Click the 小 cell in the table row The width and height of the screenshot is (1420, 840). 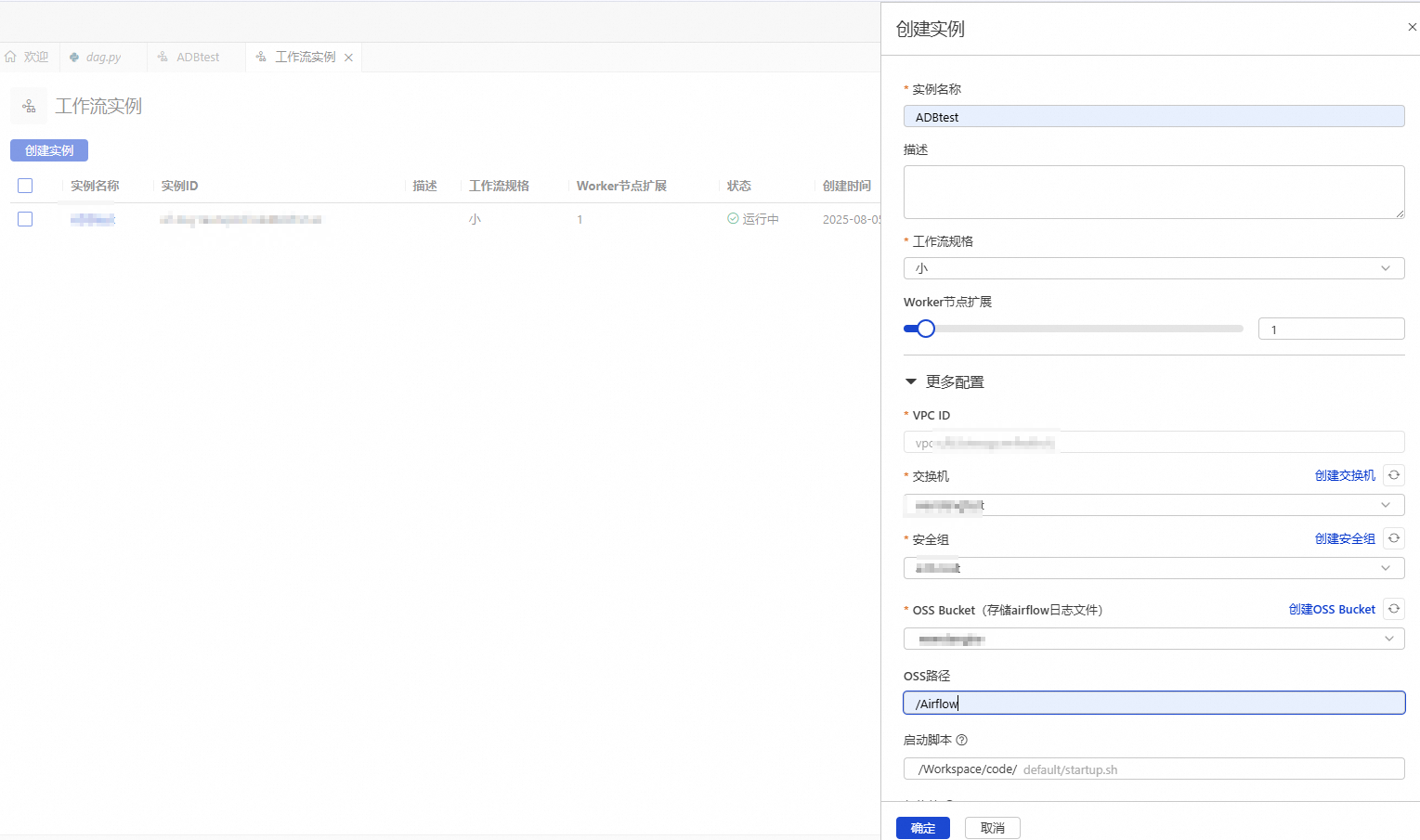[x=475, y=219]
